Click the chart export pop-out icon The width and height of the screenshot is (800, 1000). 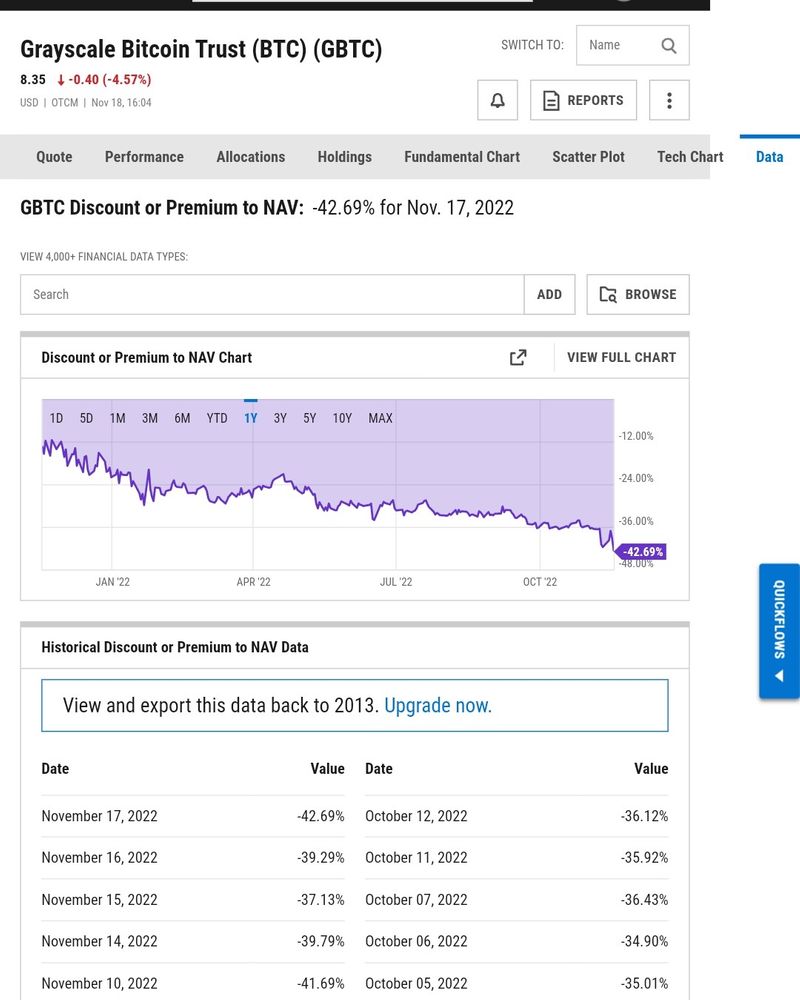[x=518, y=357]
